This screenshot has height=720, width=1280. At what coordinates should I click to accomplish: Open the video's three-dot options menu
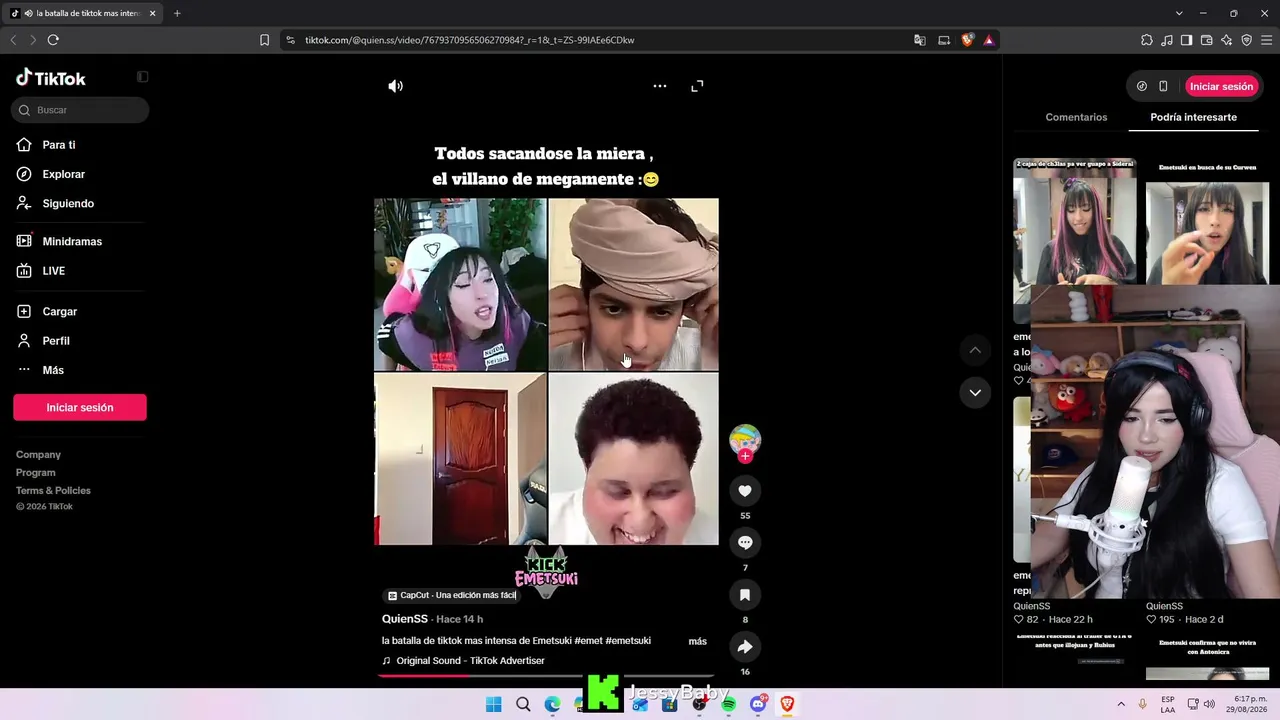660,86
